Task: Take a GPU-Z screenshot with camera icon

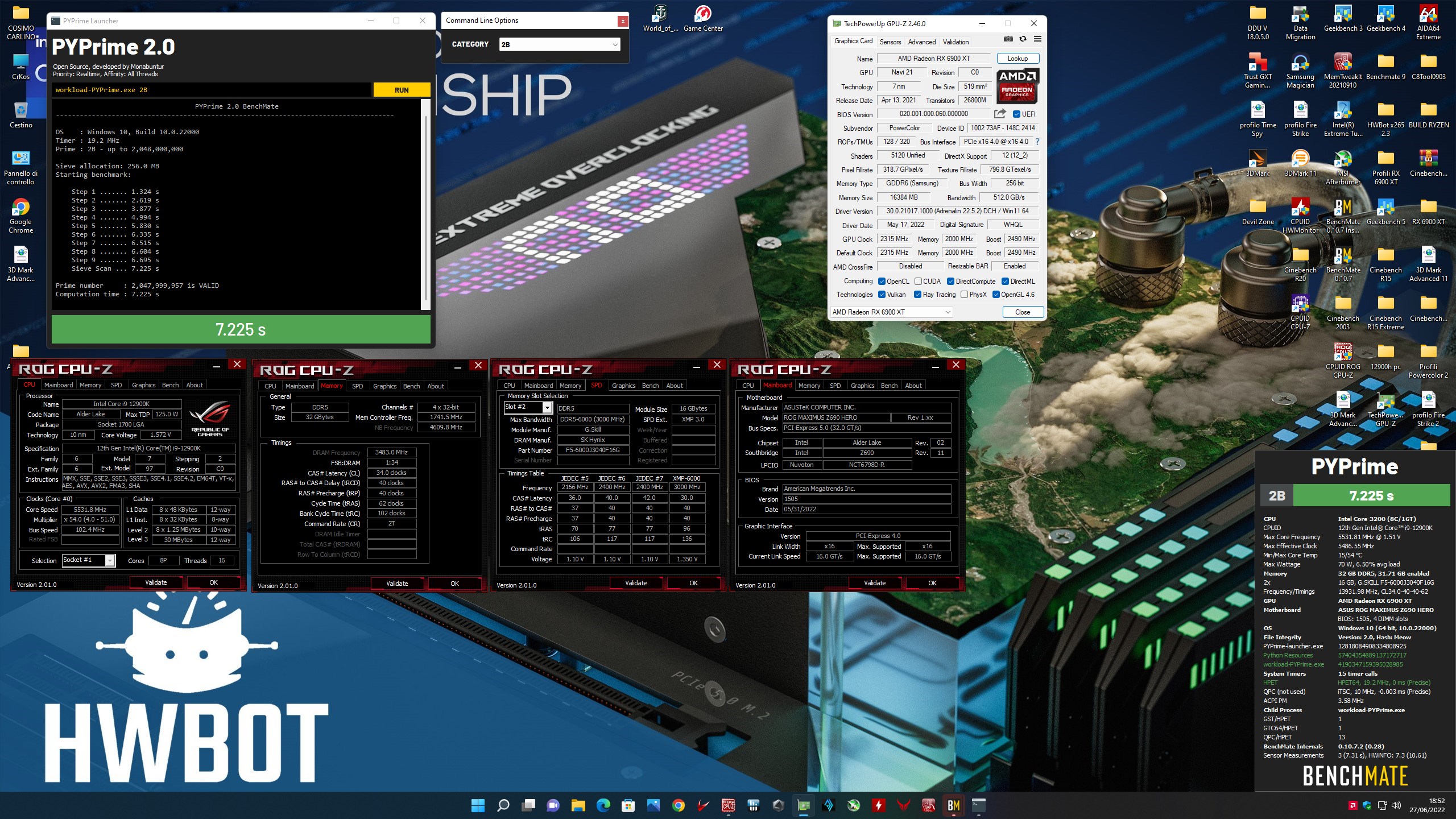Action: (x=1008, y=39)
